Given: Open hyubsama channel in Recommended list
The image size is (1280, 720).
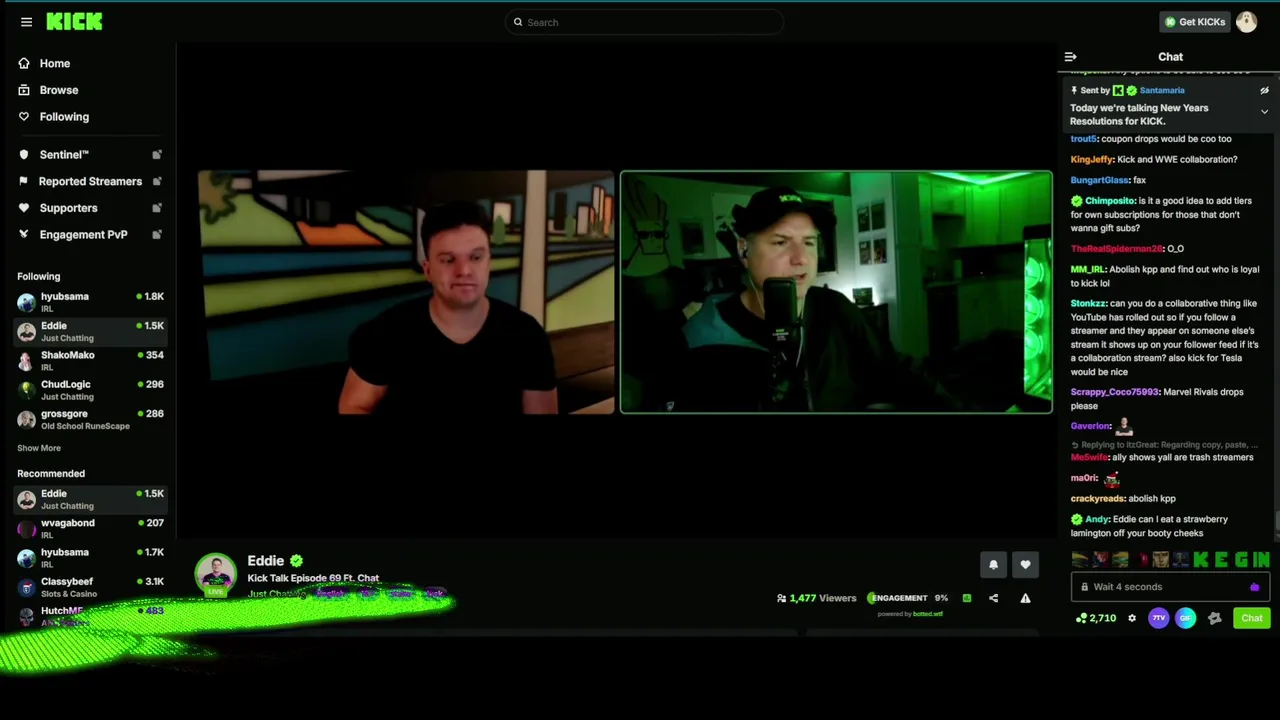Looking at the screenshot, I should pyautogui.click(x=91, y=558).
